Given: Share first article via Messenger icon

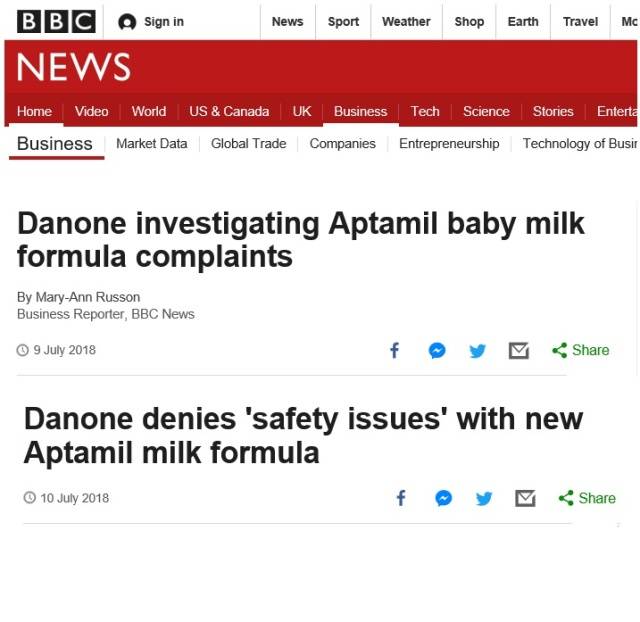Looking at the screenshot, I should (437, 350).
